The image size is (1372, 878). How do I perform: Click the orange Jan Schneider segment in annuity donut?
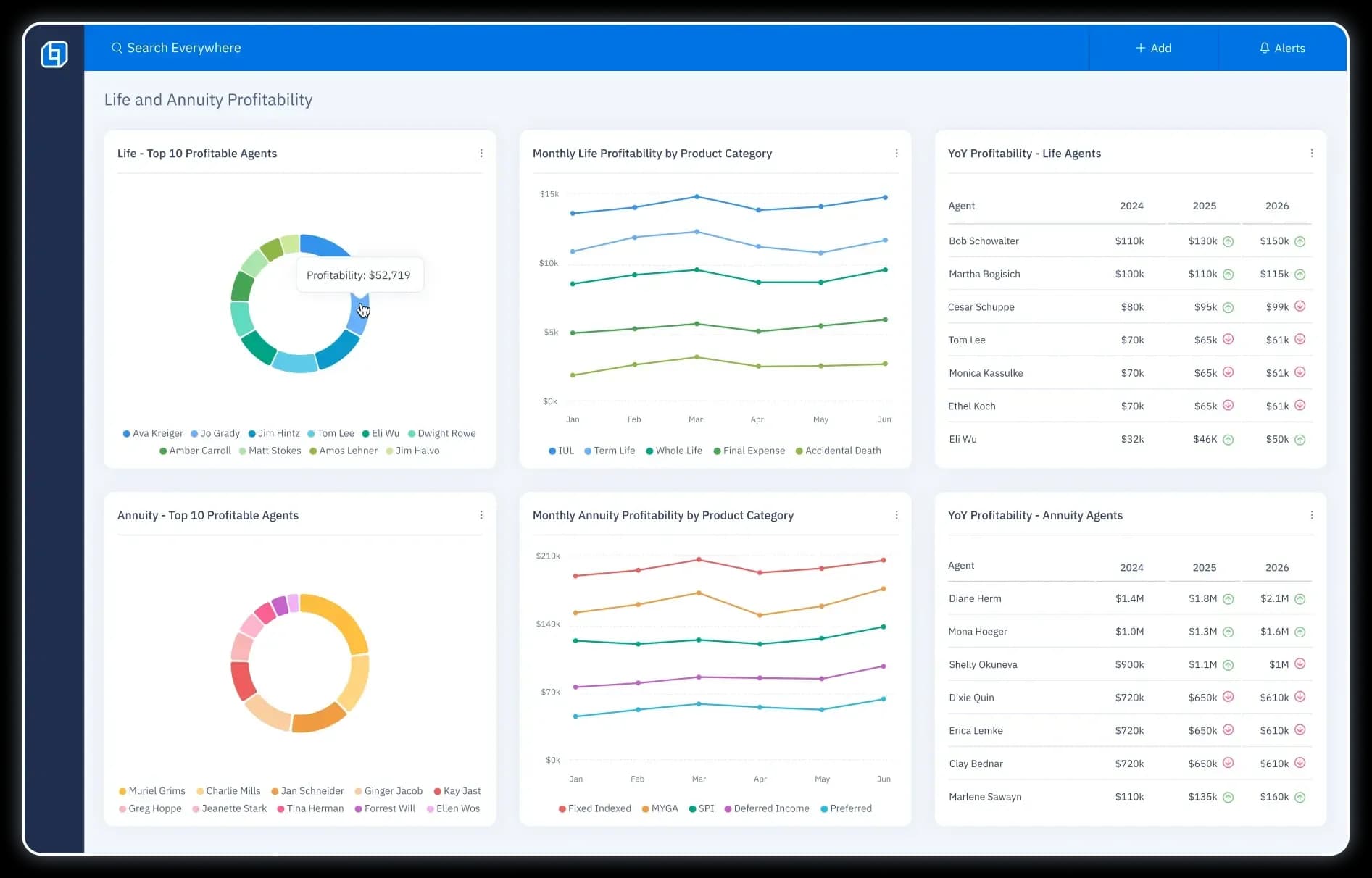[320, 717]
